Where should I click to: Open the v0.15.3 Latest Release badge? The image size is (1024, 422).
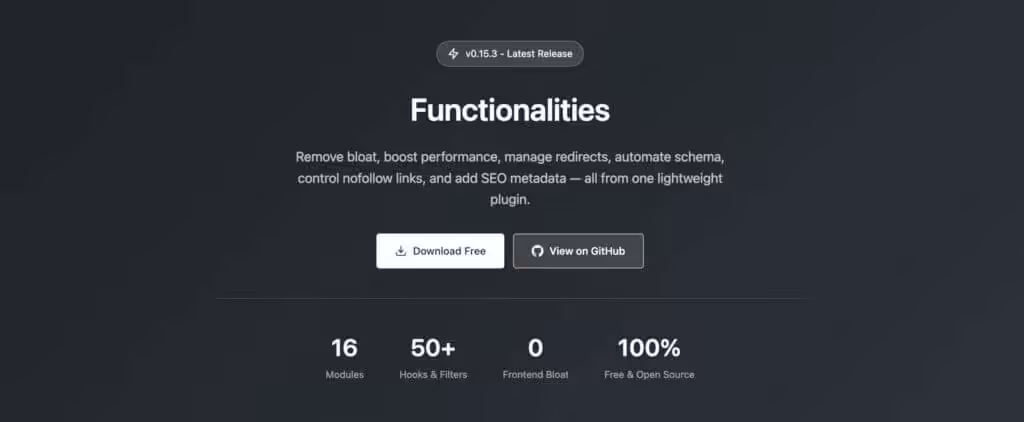point(510,54)
